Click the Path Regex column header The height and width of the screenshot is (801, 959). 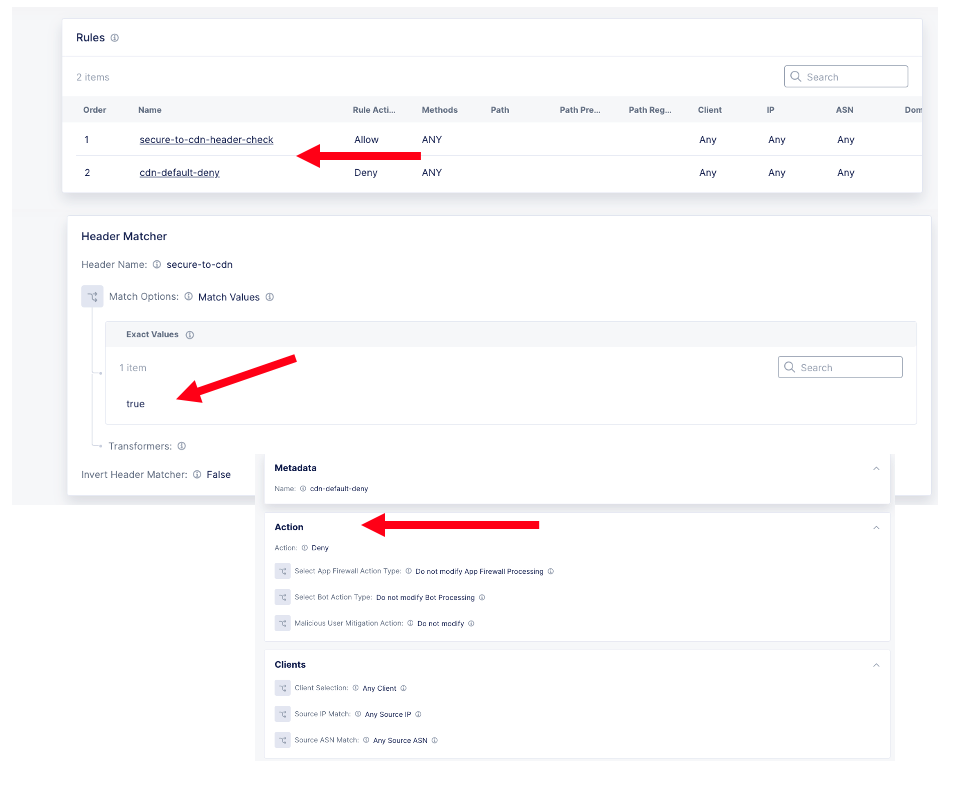click(650, 110)
